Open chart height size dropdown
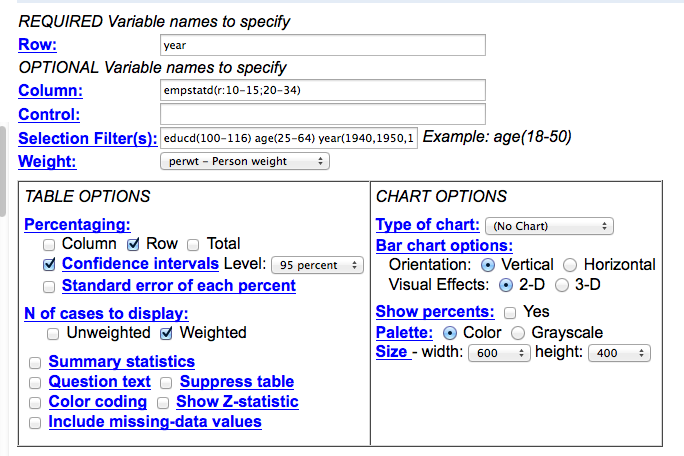 click(x=619, y=353)
